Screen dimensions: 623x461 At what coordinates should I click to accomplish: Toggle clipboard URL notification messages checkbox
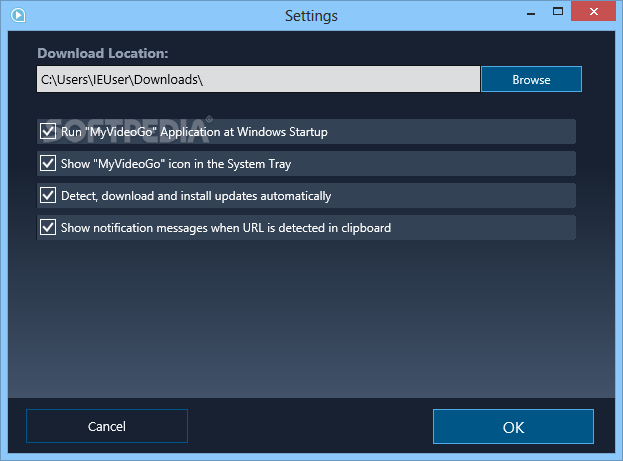(x=48, y=227)
